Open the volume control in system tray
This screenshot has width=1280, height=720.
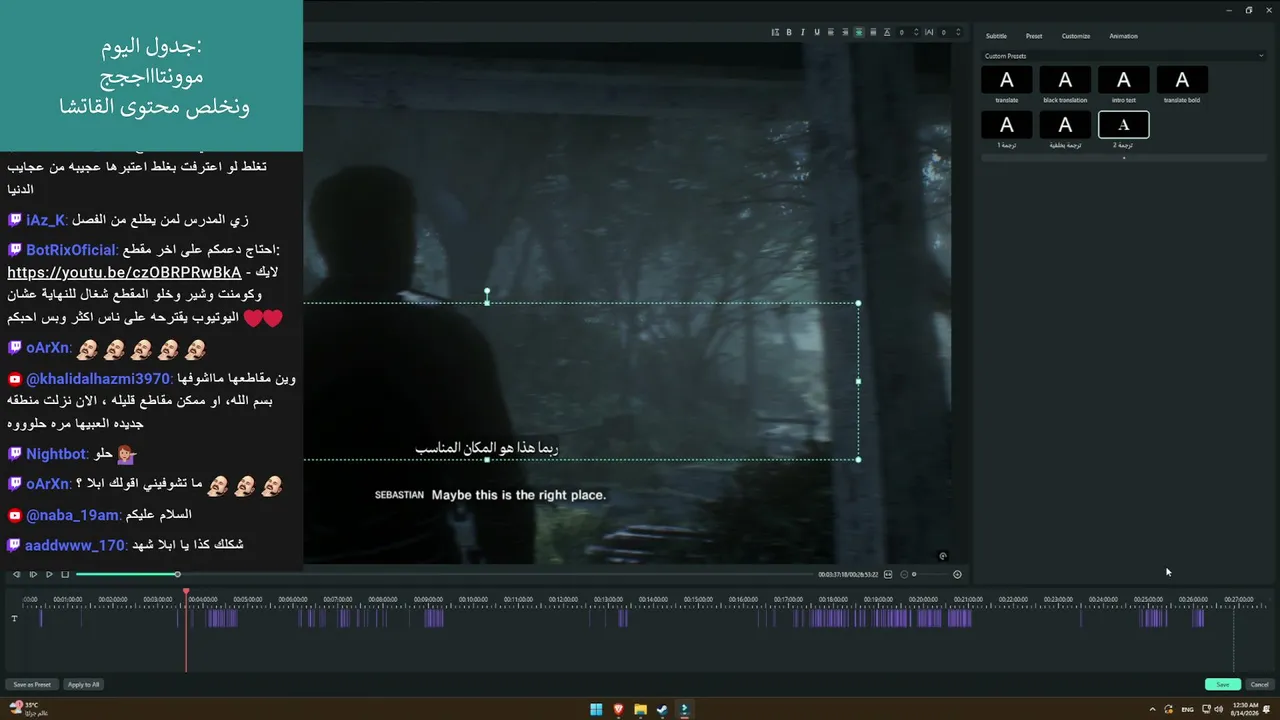tap(1218, 710)
